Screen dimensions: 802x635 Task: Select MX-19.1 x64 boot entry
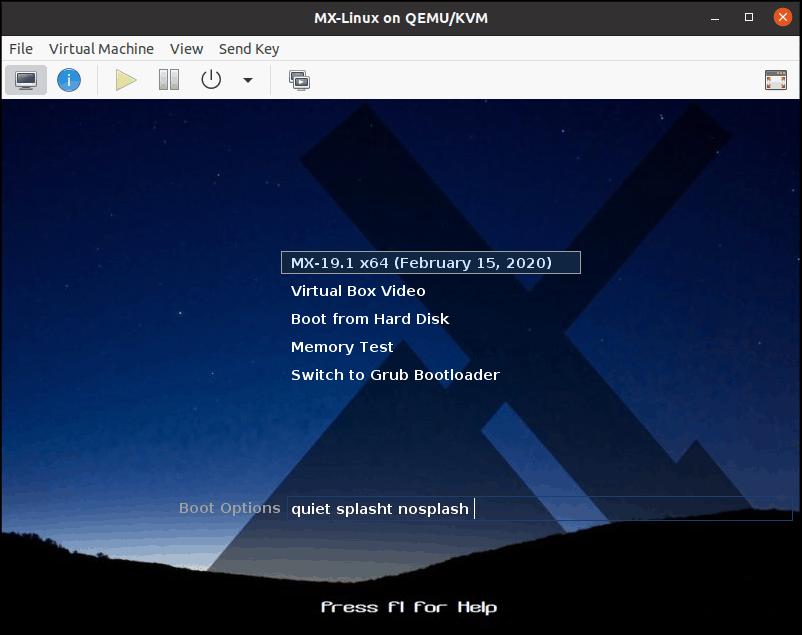[431, 262]
